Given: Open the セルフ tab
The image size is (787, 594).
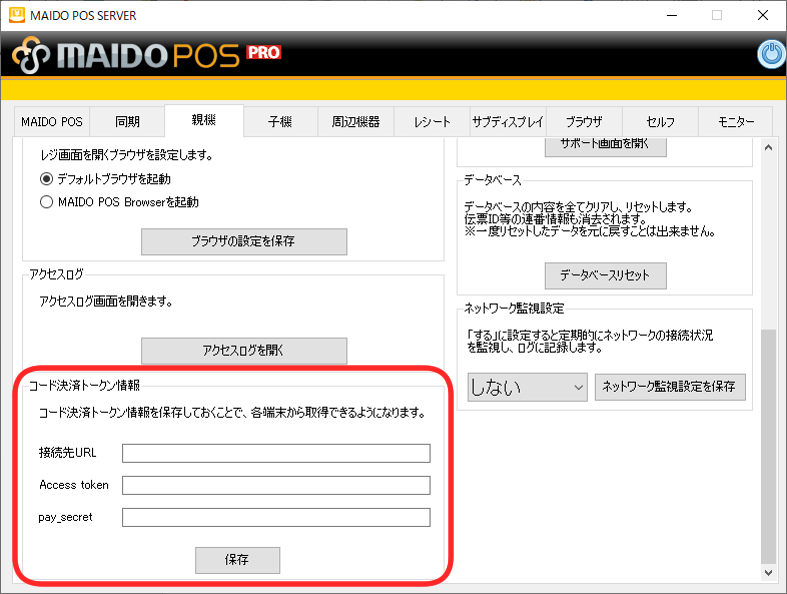Looking at the screenshot, I should click(x=661, y=122).
